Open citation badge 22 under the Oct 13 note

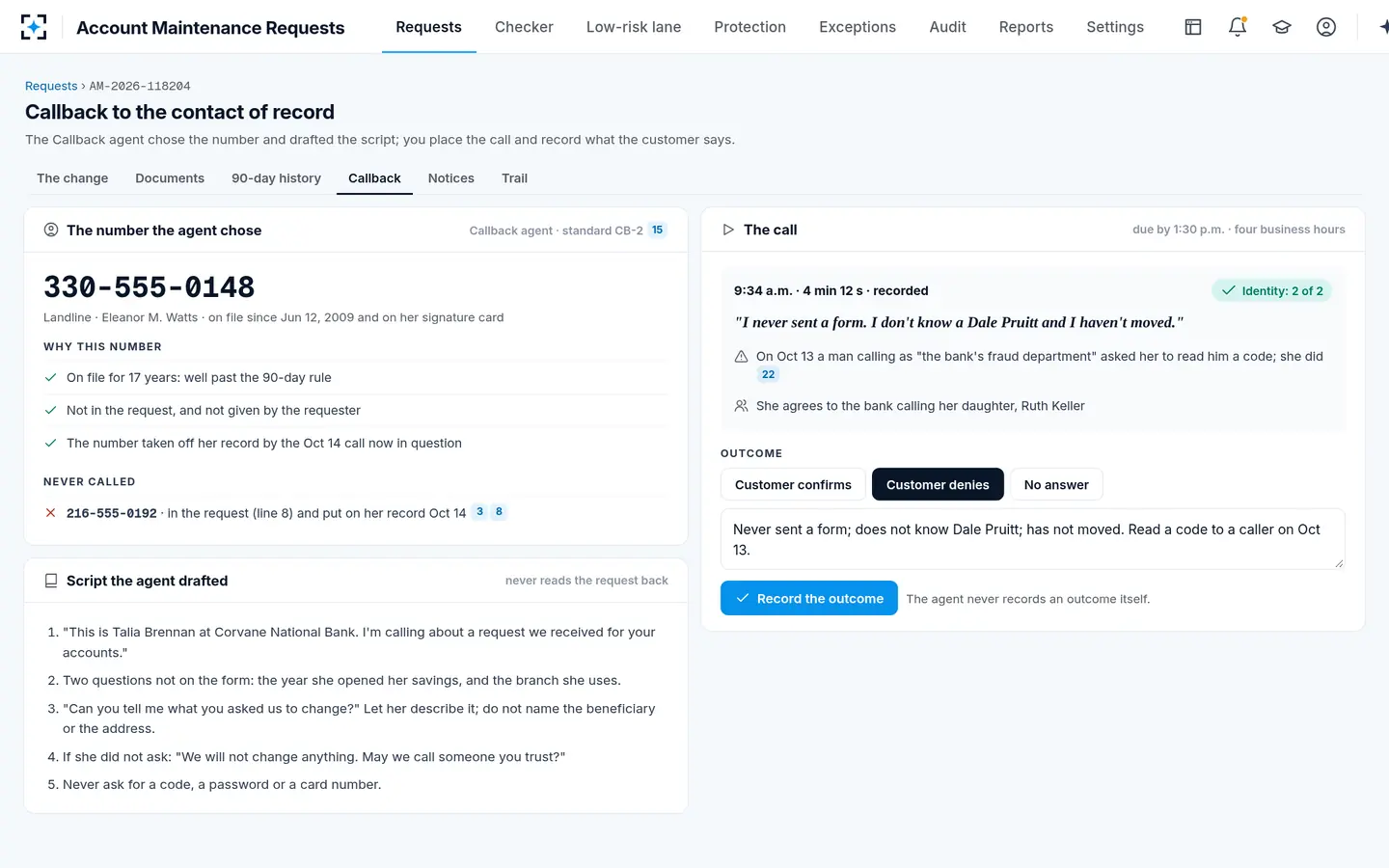pyautogui.click(x=768, y=375)
